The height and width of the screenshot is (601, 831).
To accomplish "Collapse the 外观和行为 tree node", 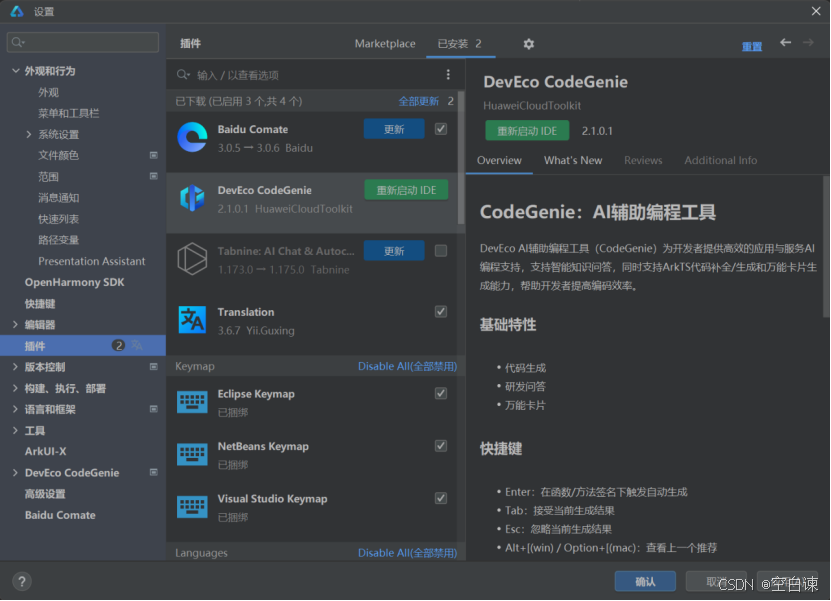I will tap(15, 70).
